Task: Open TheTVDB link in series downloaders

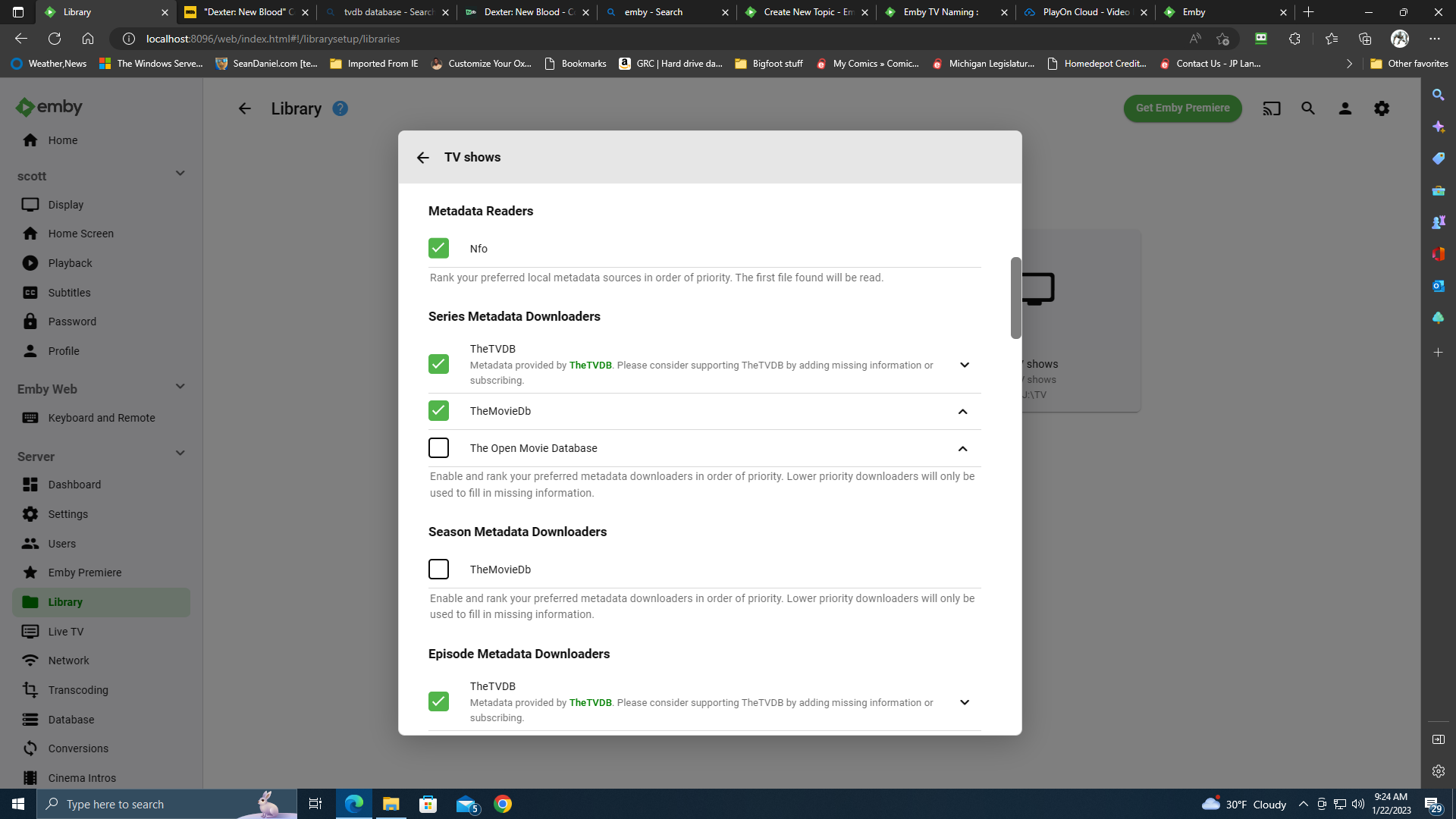Action: pyautogui.click(x=590, y=366)
